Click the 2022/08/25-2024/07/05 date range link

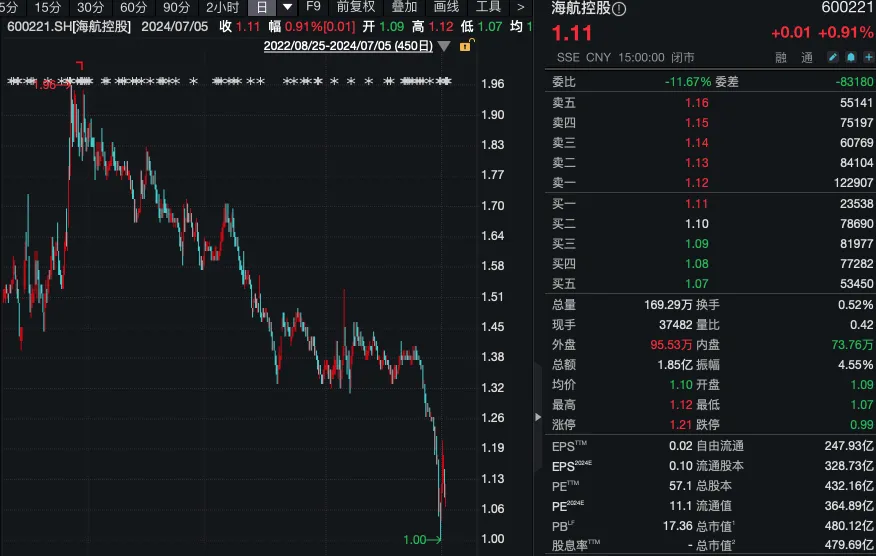(349, 46)
